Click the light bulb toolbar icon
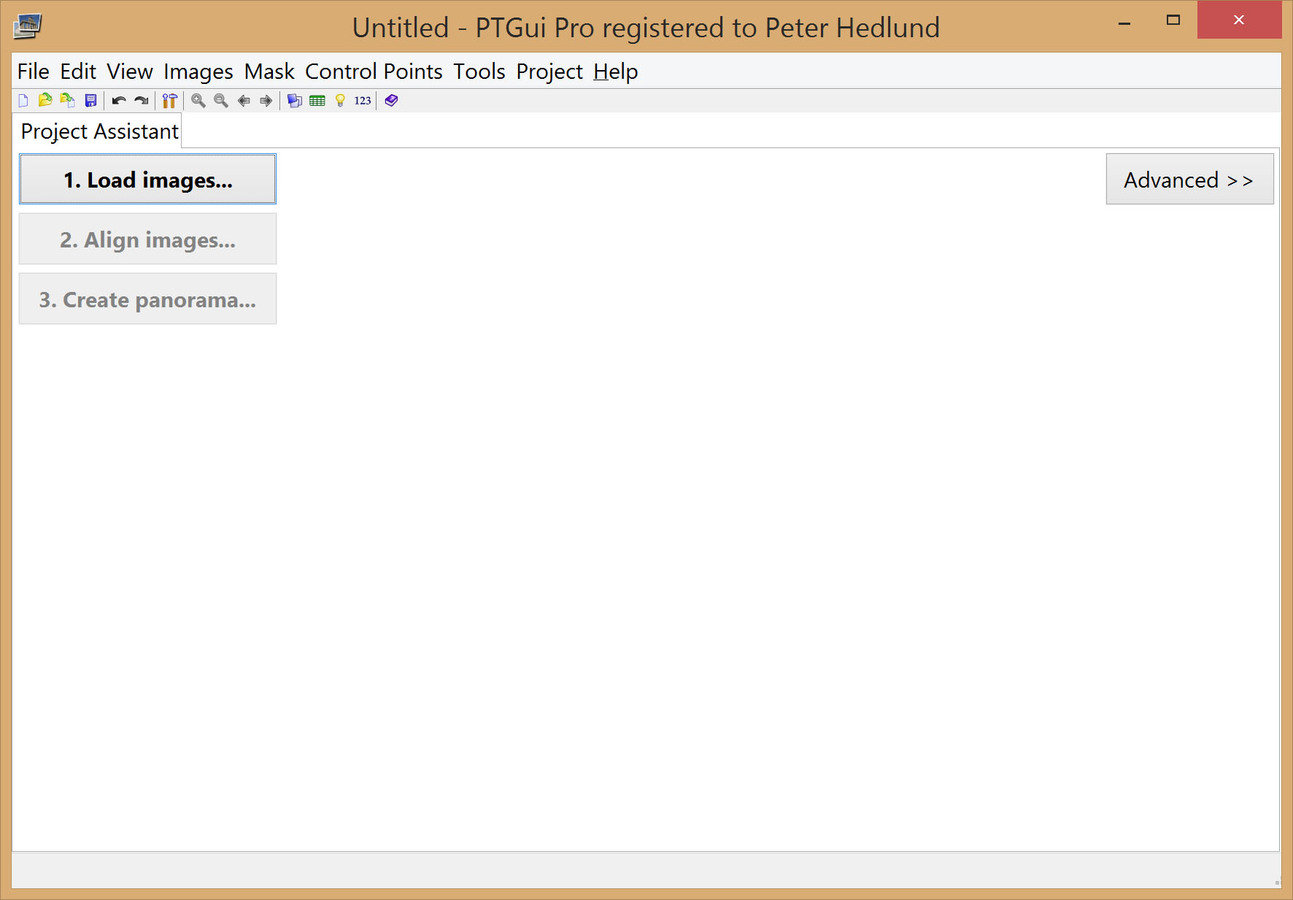The height and width of the screenshot is (900, 1293). [x=340, y=100]
